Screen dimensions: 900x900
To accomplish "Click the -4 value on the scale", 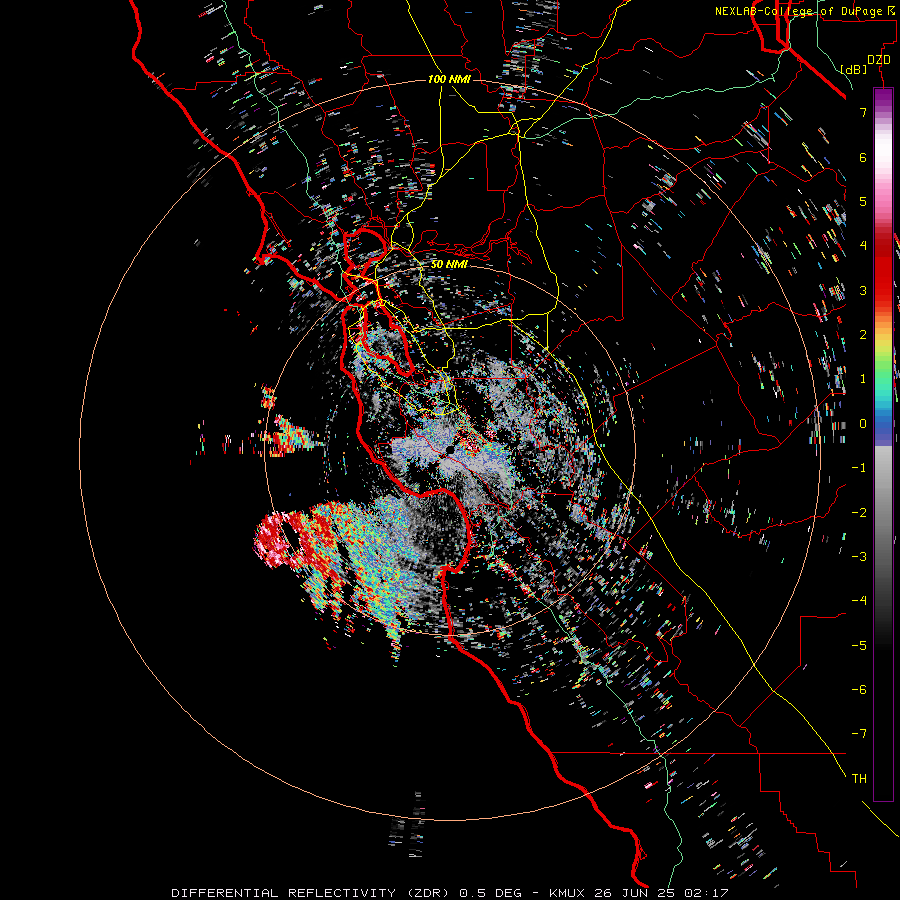I will point(859,601).
